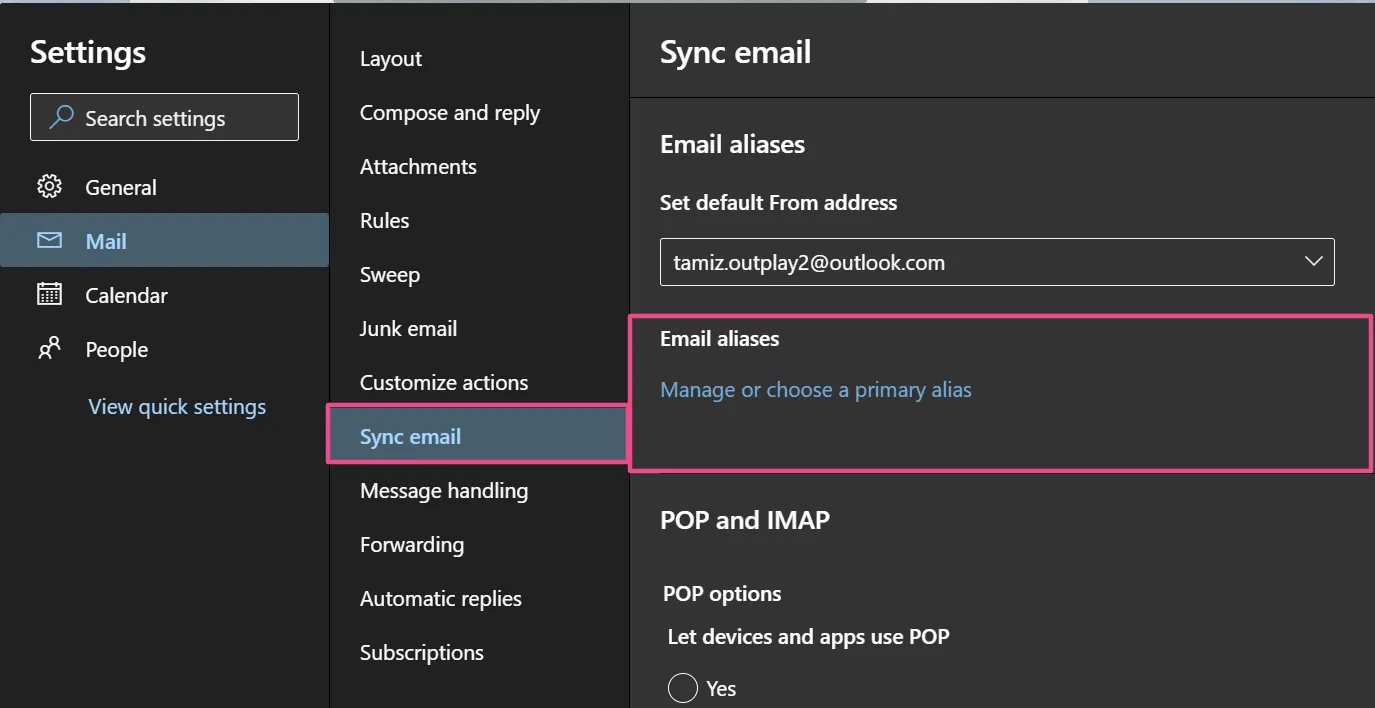Image resolution: width=1375 pixels, height=708 pixels.
Task: Click the View quick settings link
Action: [177, 406]
